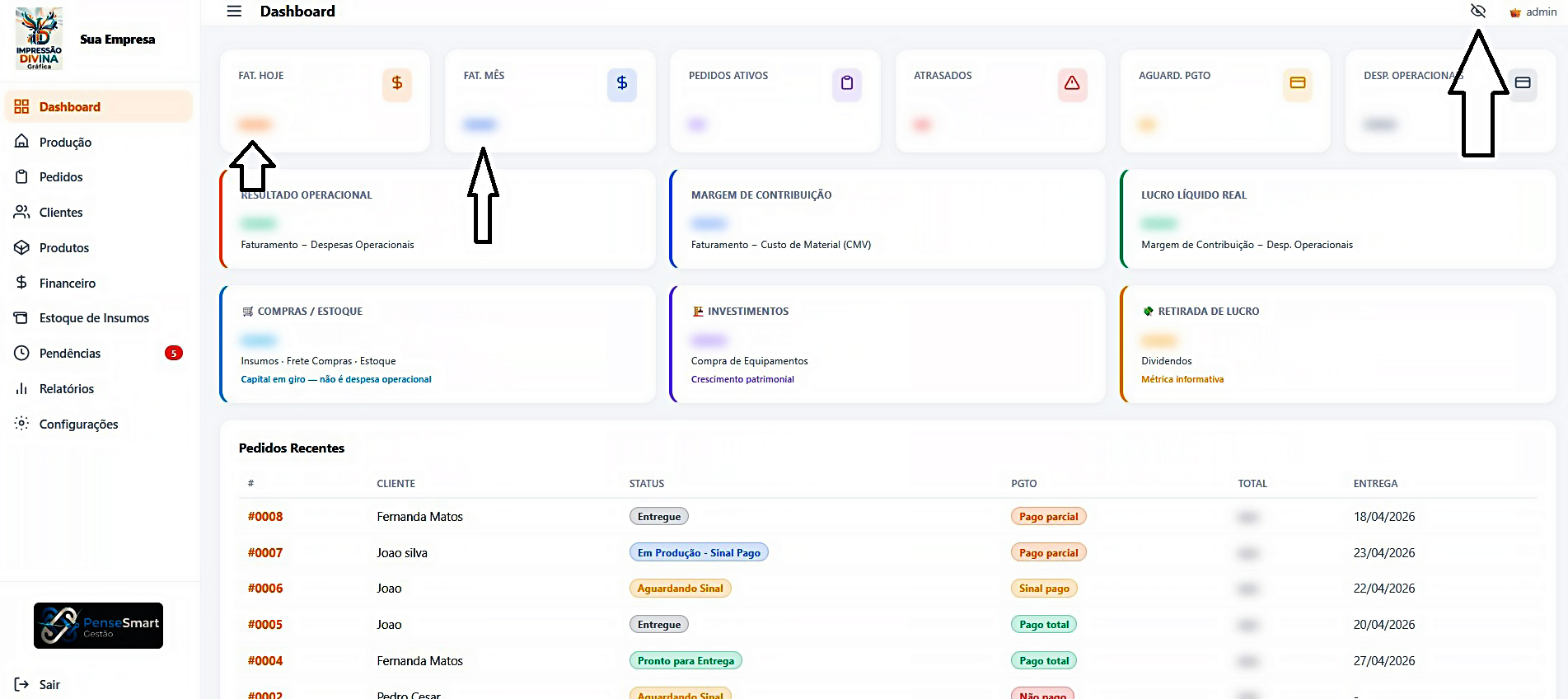The image size is (1568, 699).
Task: Click the Configurações gear icon
Action: click(21, 423)
